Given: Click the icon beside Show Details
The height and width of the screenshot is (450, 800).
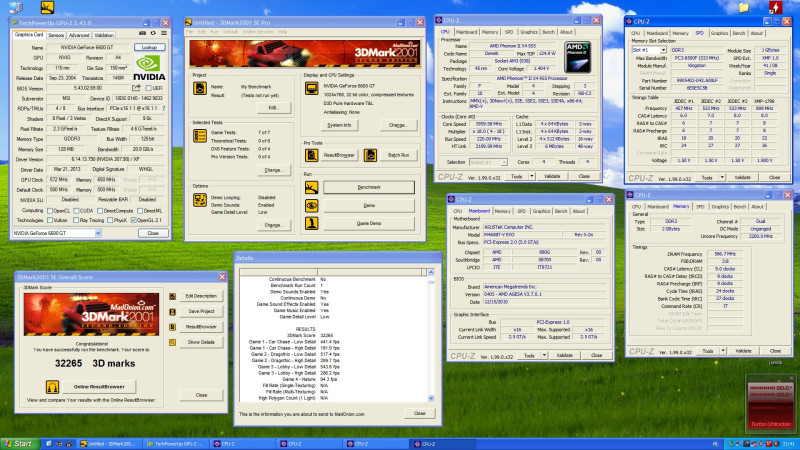Looking at the screenshot, I should click(172, 342).
